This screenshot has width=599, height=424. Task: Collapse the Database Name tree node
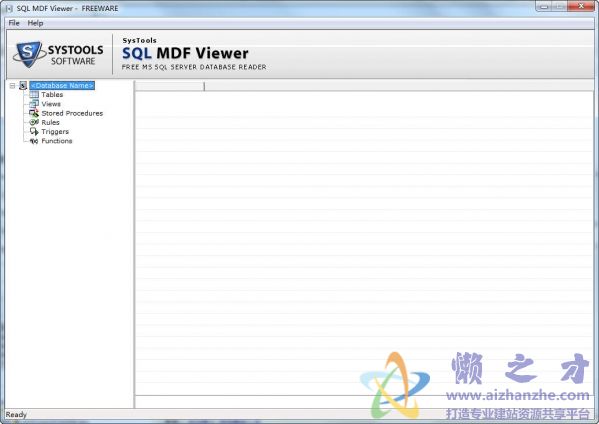pos(12,86)
